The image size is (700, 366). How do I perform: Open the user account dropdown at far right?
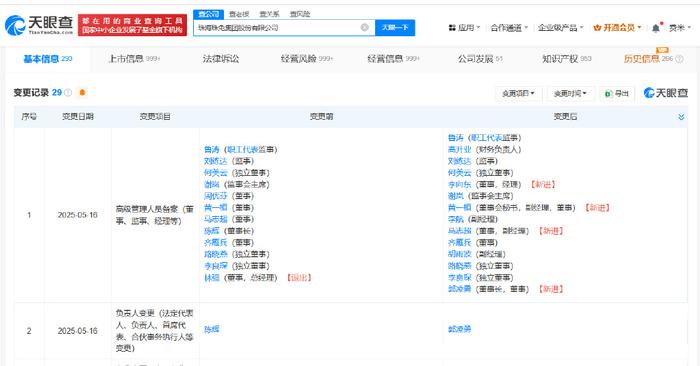tap(679, 28)
